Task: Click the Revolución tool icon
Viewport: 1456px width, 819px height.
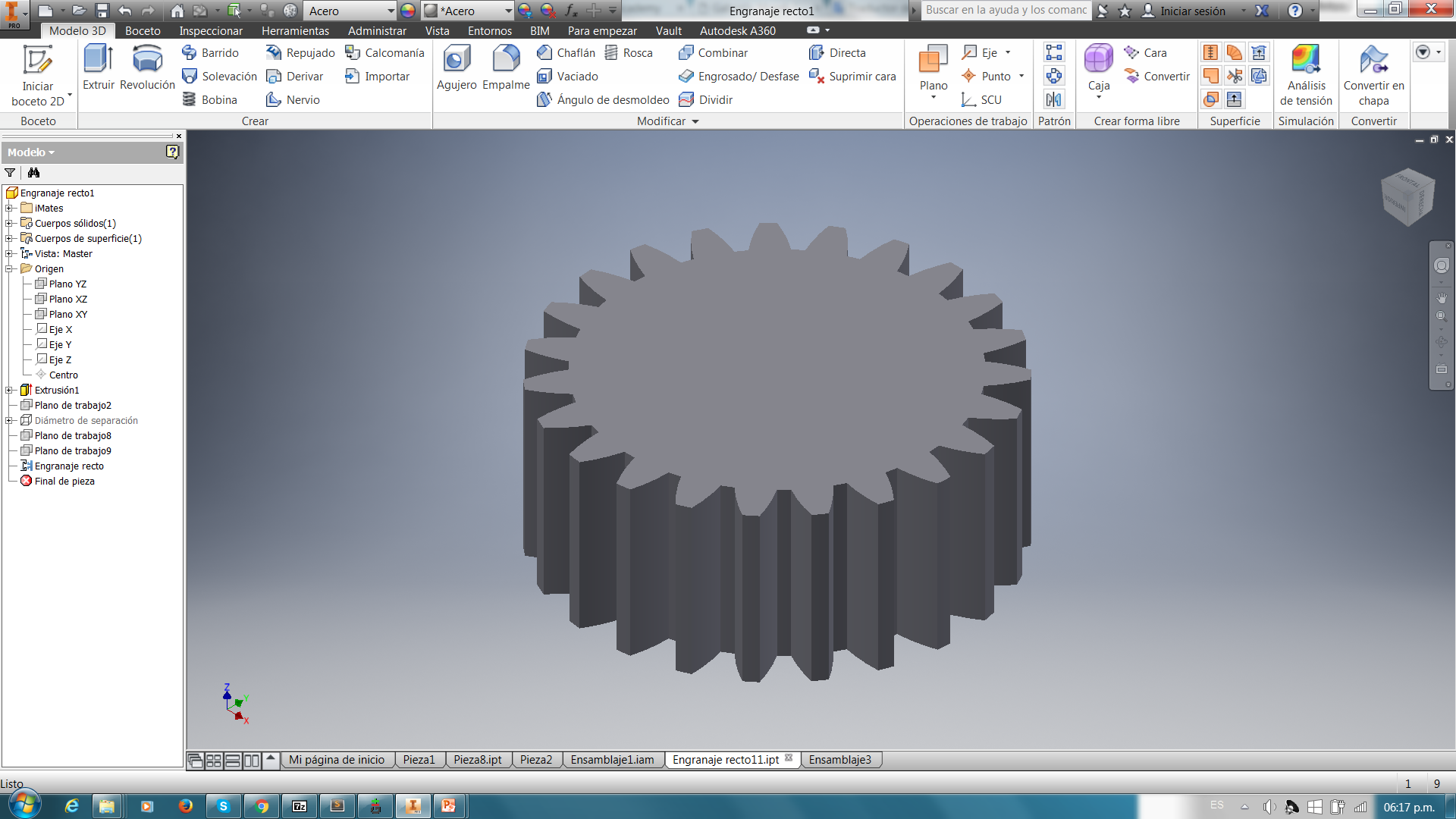Action: coord(147,60)
